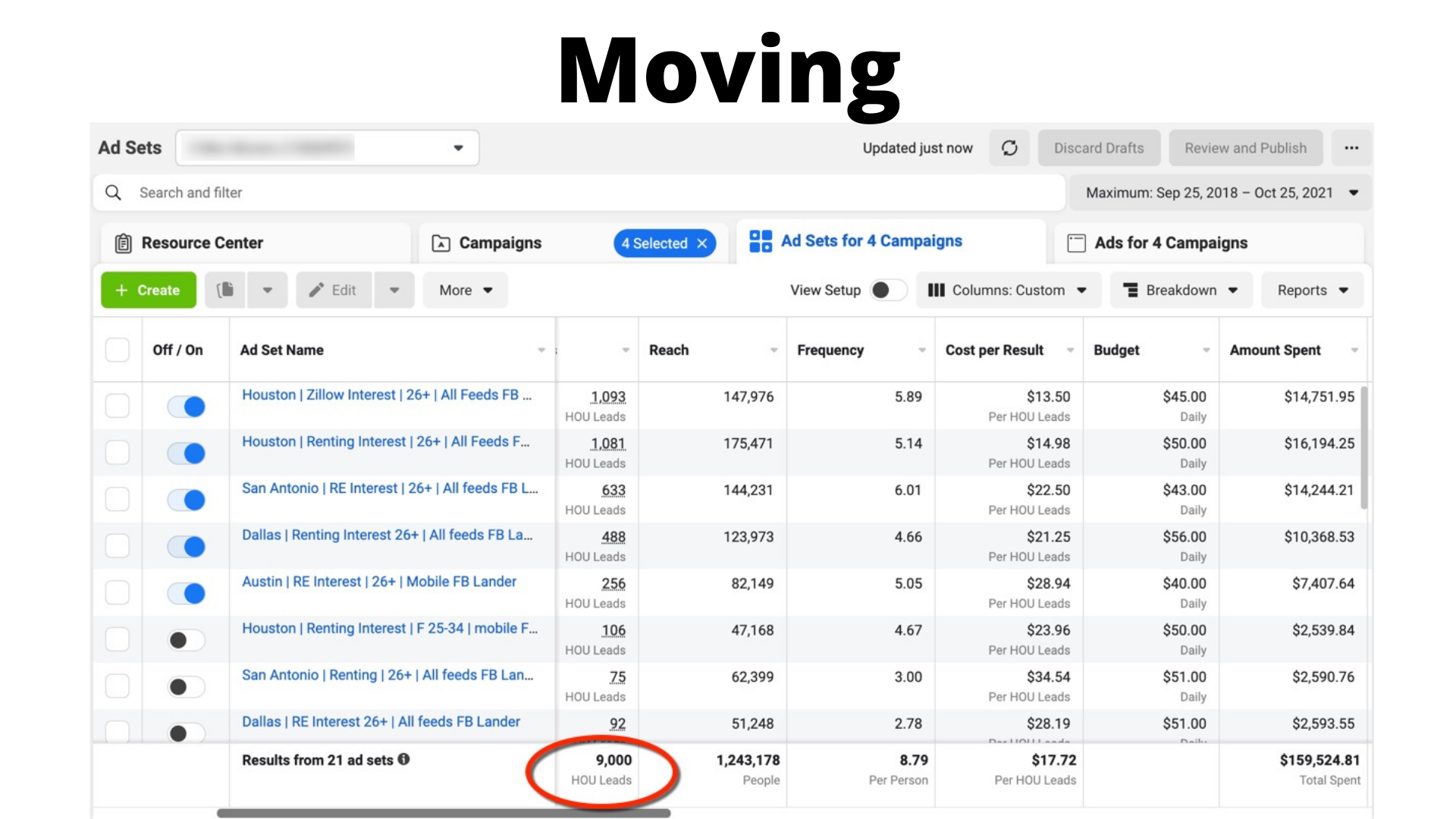1456x819 pixels.
Task: Click the info icon beside Results from 21 ad sets
Action: 404,759
